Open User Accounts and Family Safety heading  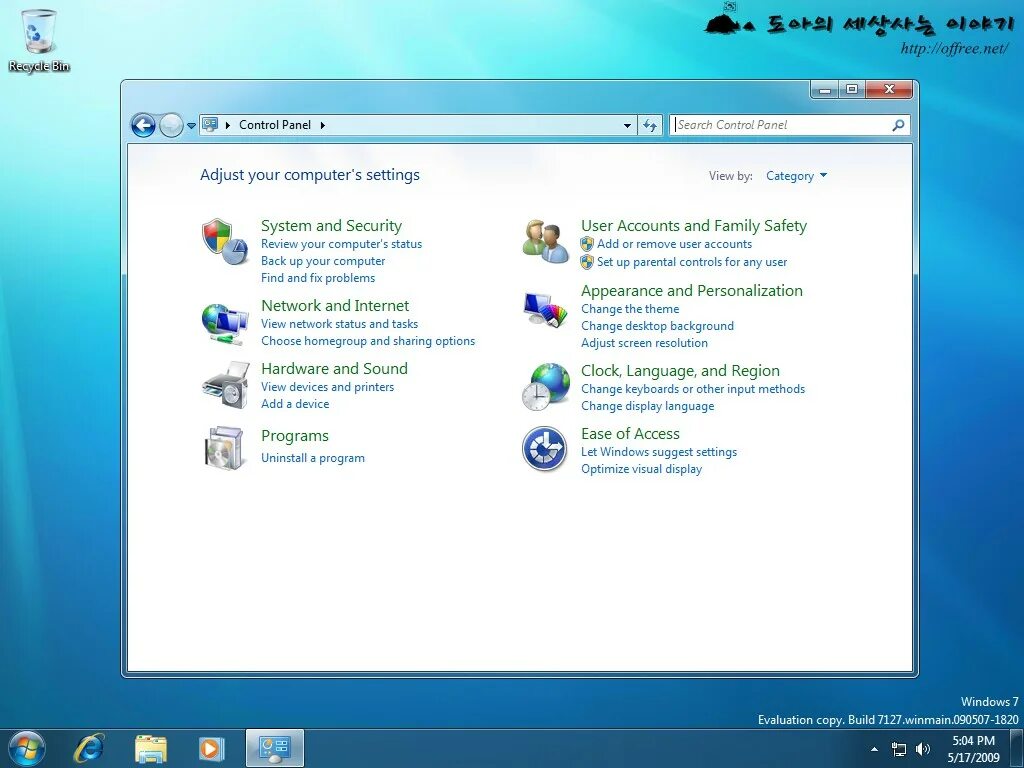[x=694, y=226]
